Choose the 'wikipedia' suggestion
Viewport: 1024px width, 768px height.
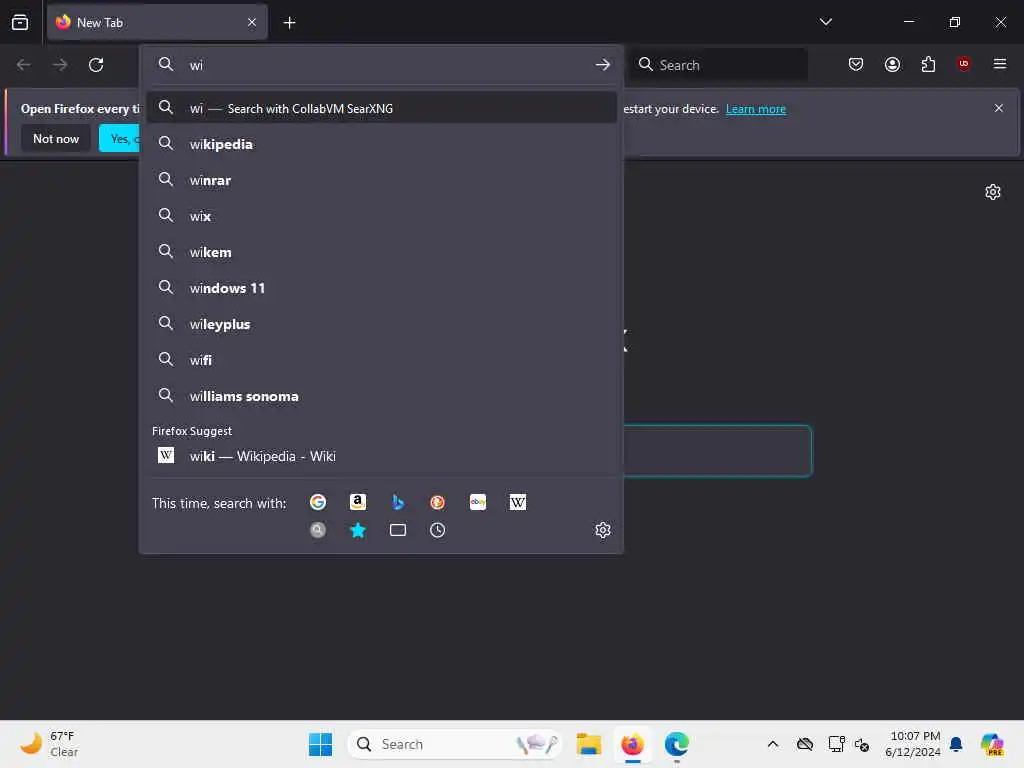(381, 144)
